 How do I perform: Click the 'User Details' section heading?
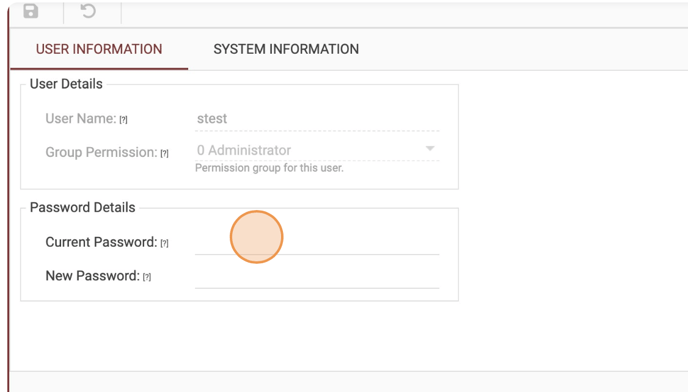(66, 84)
